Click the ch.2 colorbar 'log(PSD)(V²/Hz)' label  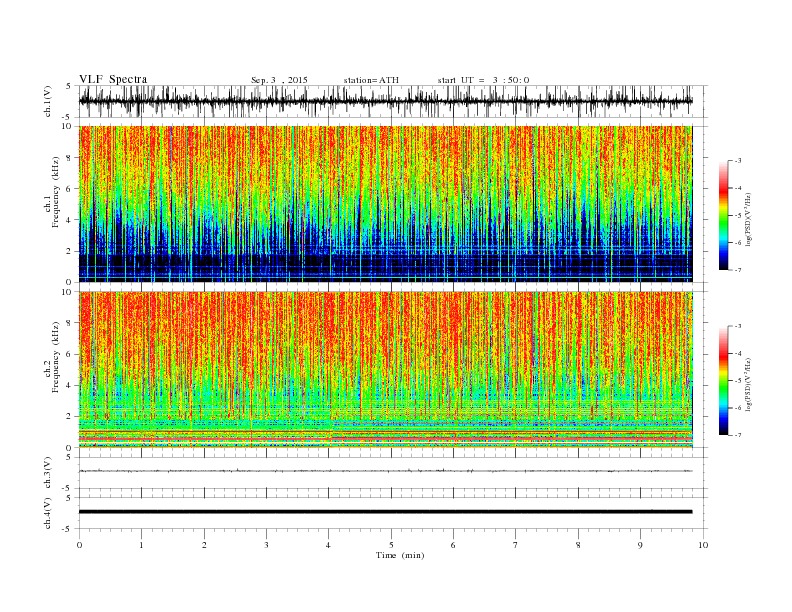pyautogui.click(x=748, y=384)
